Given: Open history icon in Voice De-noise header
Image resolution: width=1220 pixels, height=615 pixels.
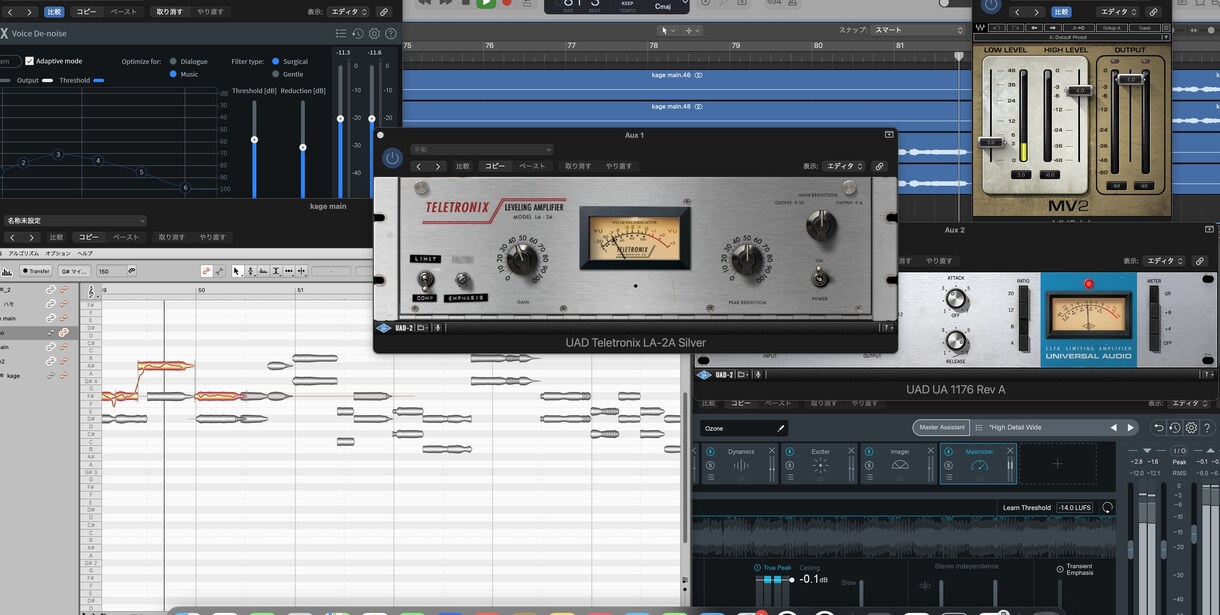Looking at the screenshot, I should click(x=358, y=34).
